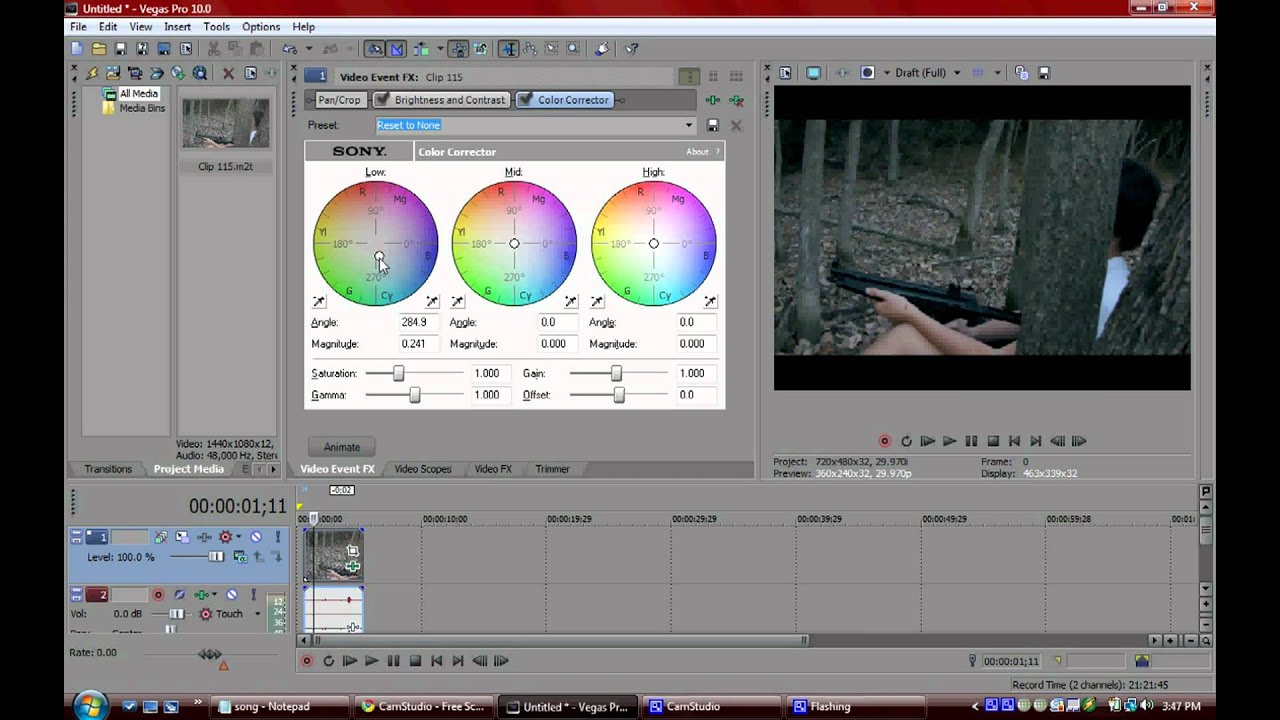
Task: Click the Saturation slider handle
Action: coord(399,373)
